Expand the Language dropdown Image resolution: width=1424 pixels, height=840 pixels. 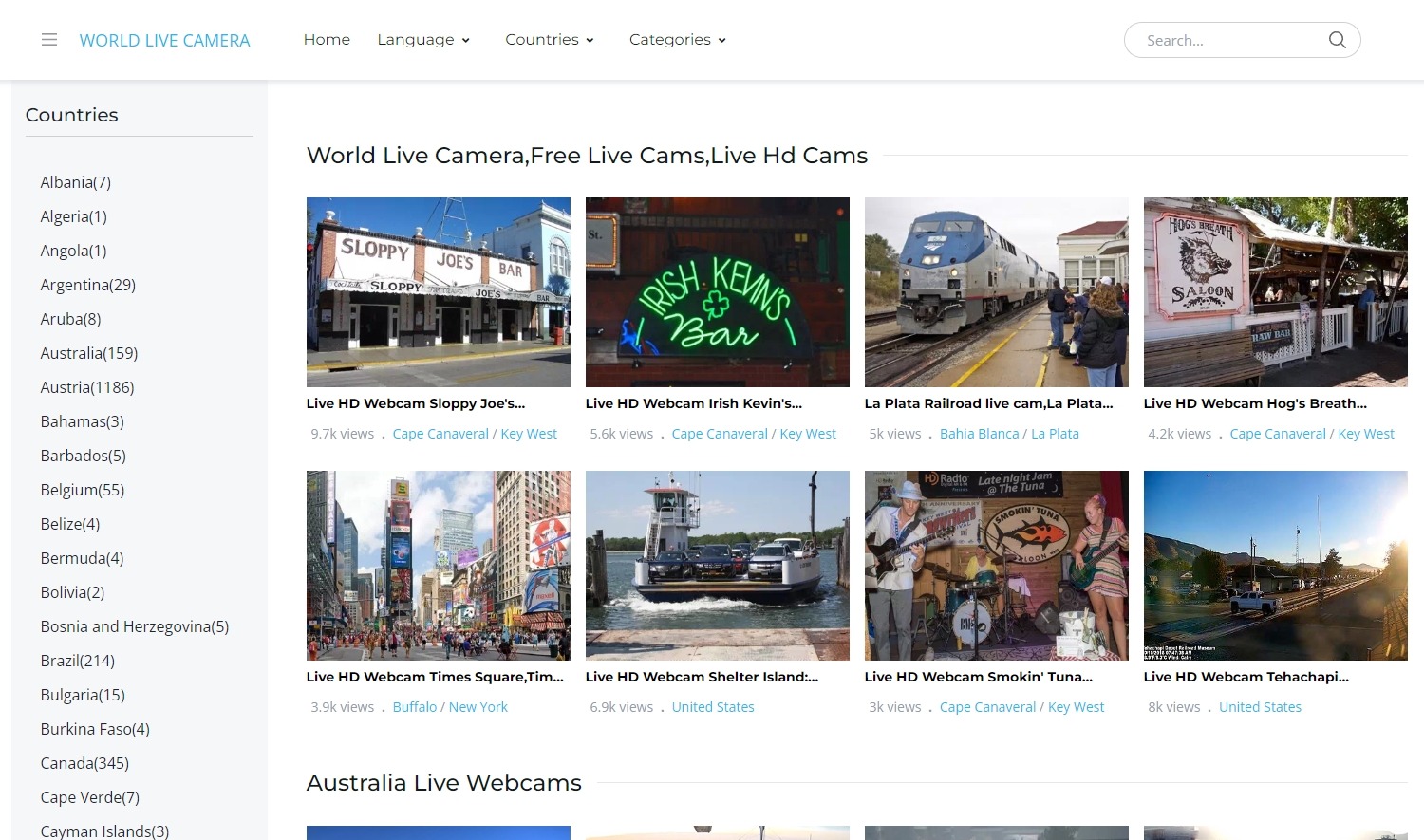[423, 40]
